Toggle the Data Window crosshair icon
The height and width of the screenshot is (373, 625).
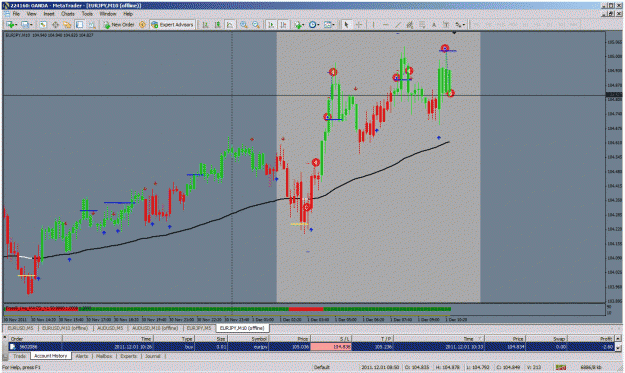click(x=55, y=25)
